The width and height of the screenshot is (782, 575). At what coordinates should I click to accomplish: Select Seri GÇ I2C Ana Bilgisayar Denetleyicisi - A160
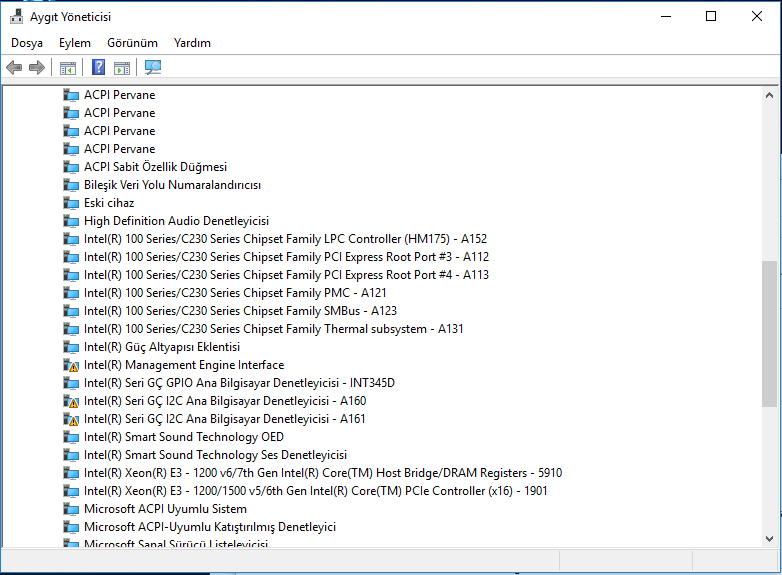[x=225, y=401]
